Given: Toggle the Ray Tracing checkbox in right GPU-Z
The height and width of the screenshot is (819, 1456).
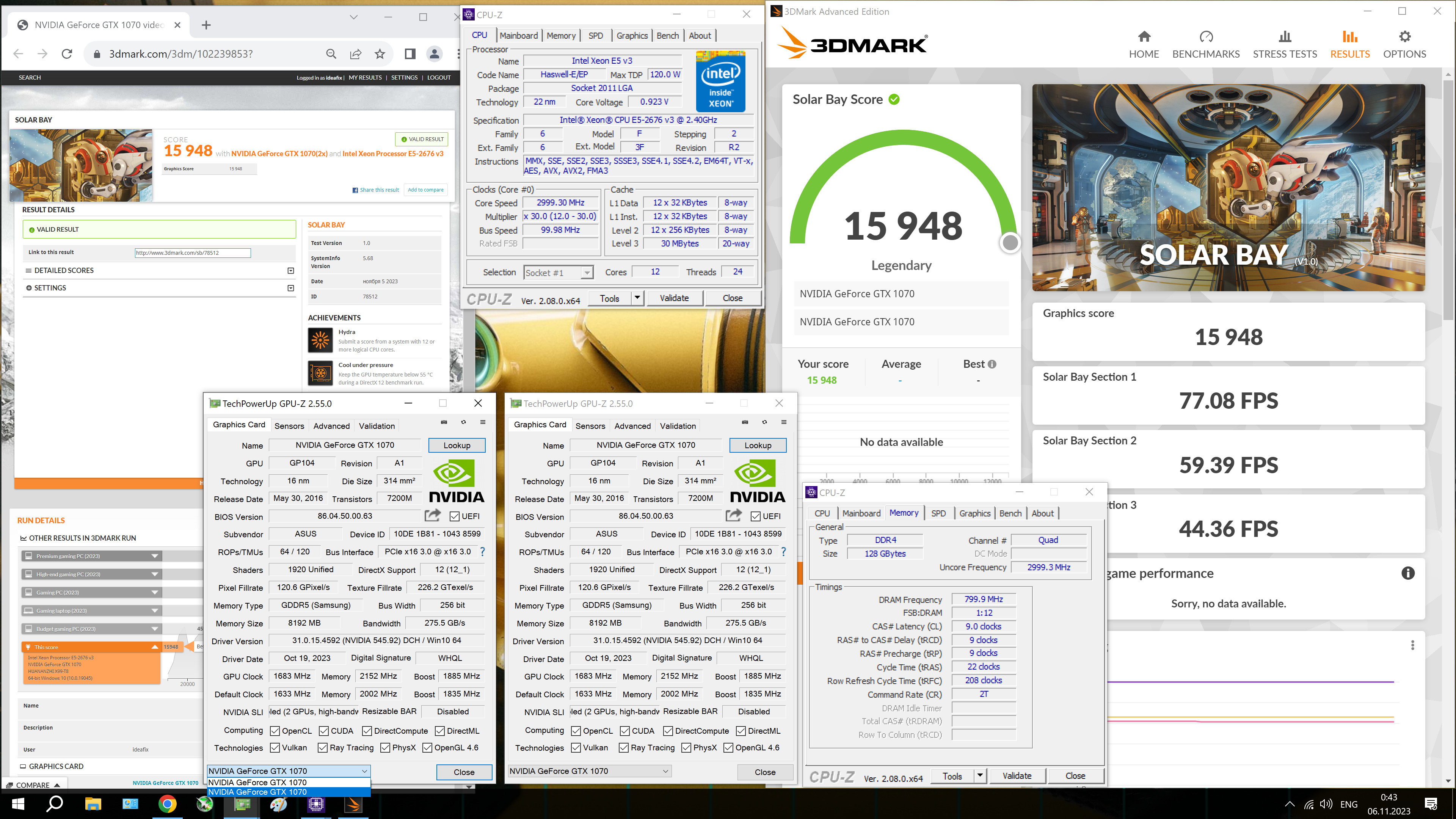Looking at the screenshot, I should coord(624,748).
